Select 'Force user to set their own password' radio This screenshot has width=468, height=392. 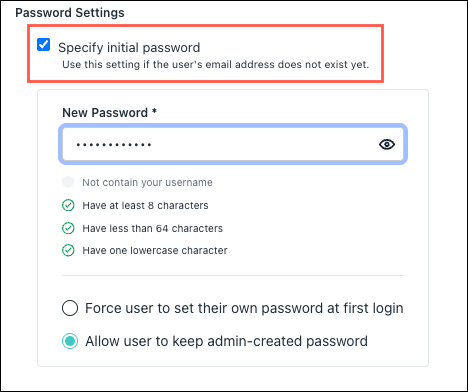(x=70, y=308)
